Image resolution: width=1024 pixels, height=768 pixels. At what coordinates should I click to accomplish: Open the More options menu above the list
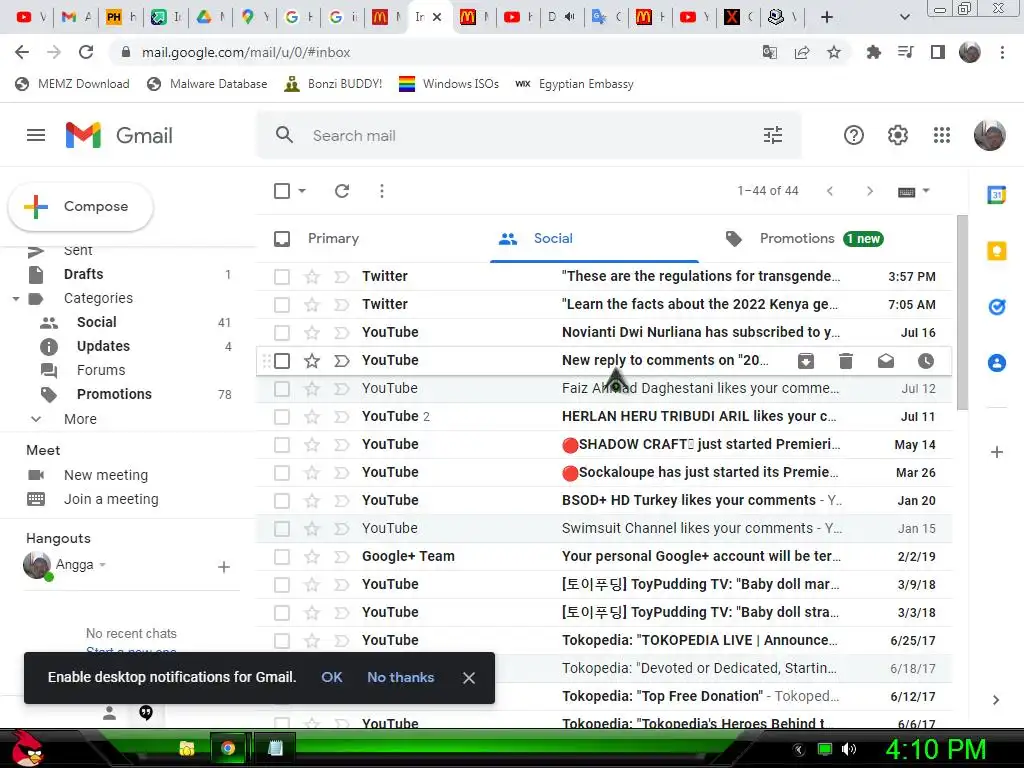pos(382,191)
